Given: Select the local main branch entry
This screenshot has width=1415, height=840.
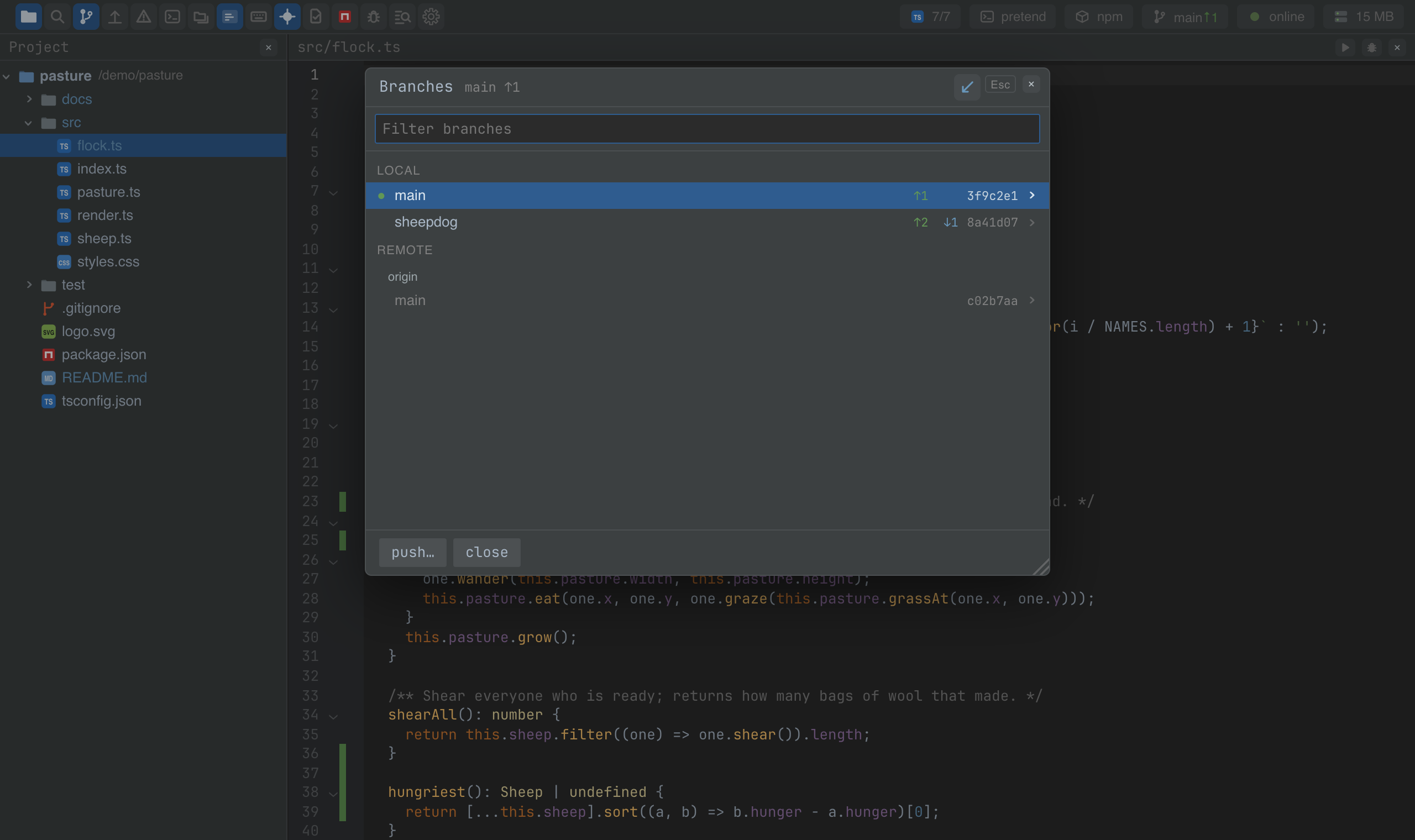Looking at the screenshot, I should [x=707, y=195].
